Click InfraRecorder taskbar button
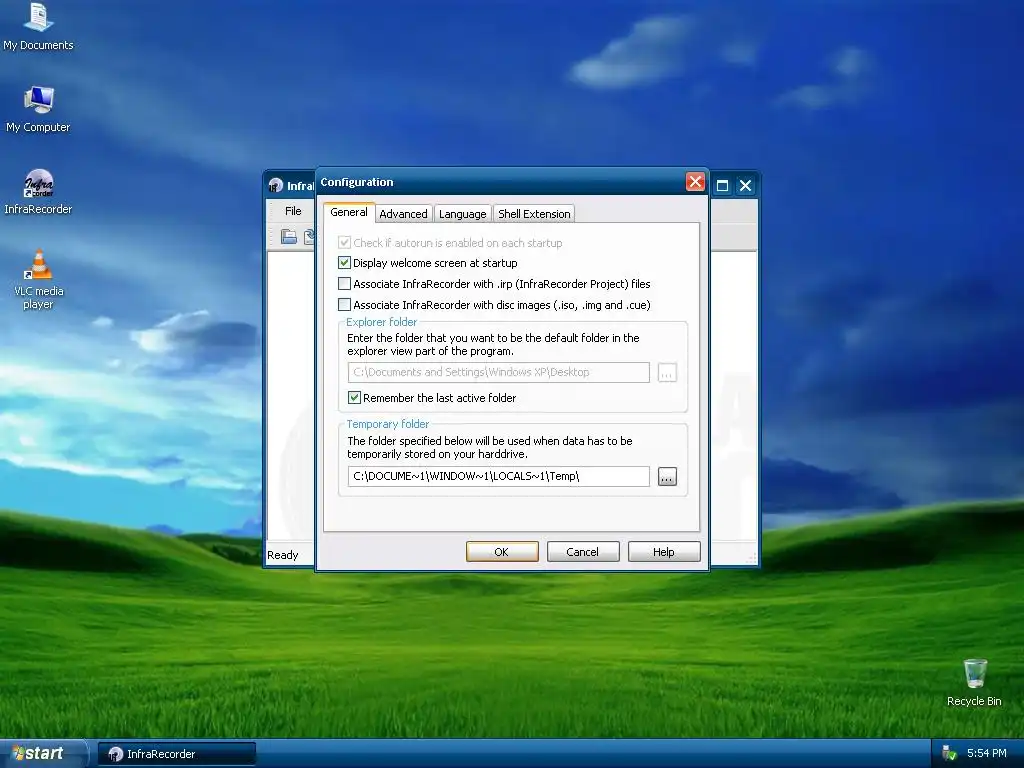 (176, 754)
